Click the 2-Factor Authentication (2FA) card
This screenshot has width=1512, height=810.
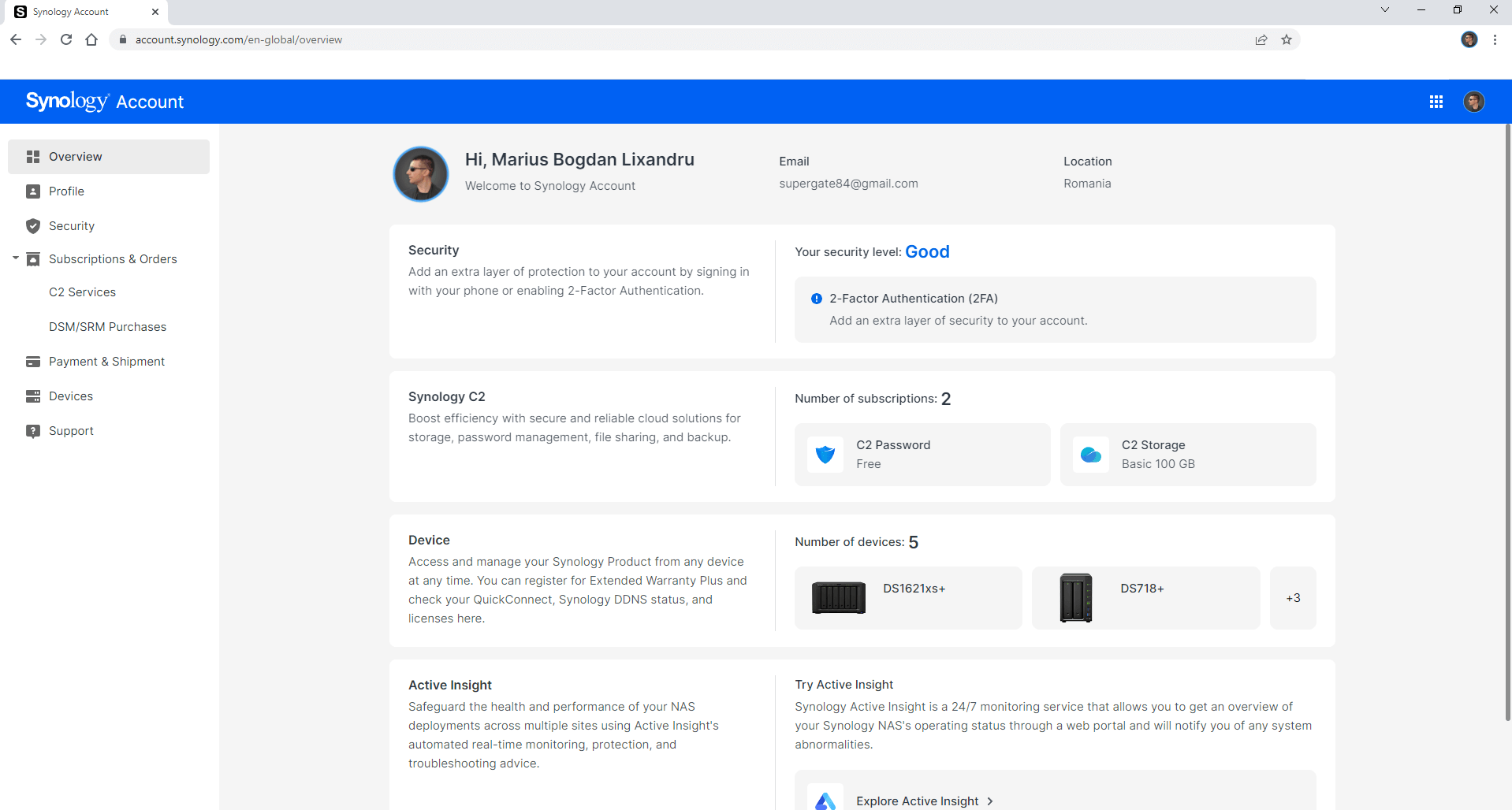point(1055,310)
